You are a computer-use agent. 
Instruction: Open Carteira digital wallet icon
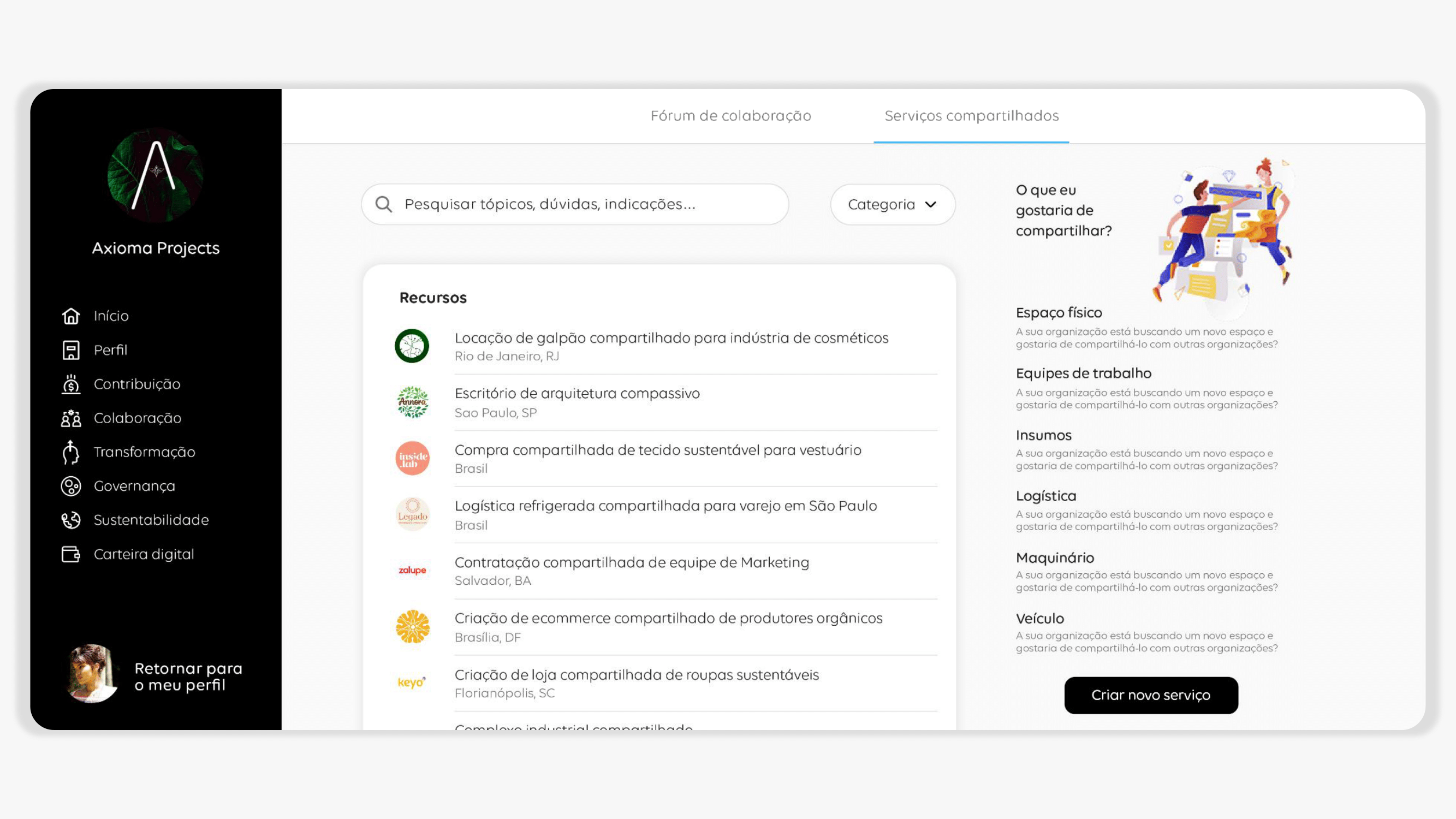(x=70, y=554)
